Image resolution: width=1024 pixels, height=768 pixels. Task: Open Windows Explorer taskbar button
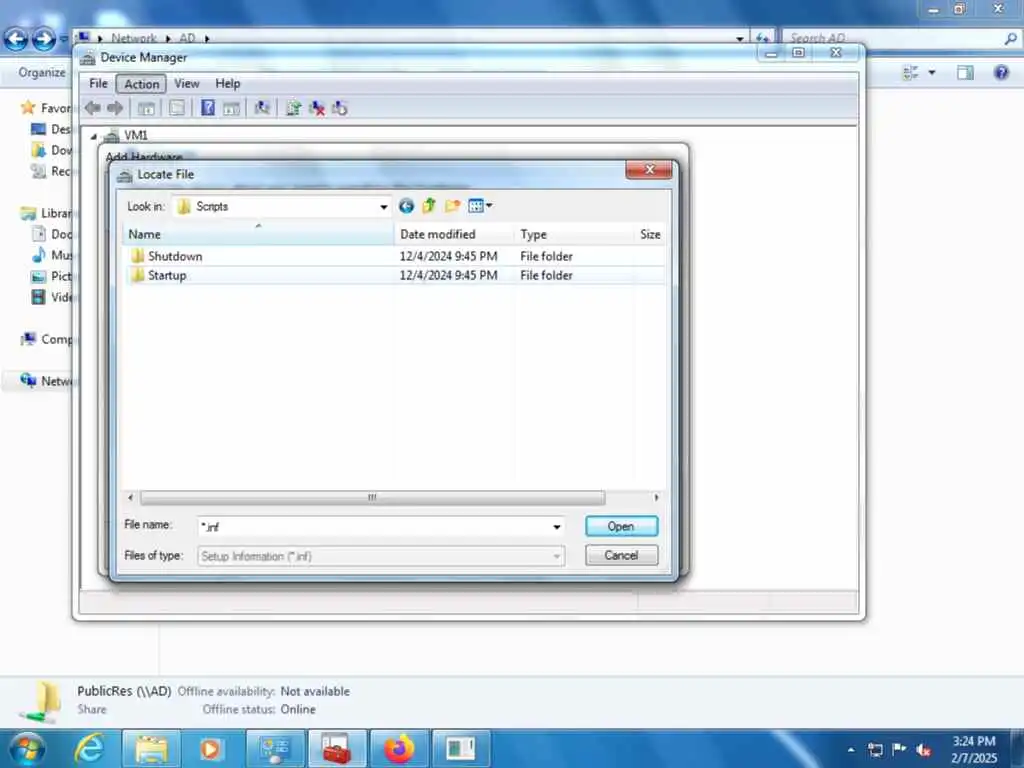152,748
